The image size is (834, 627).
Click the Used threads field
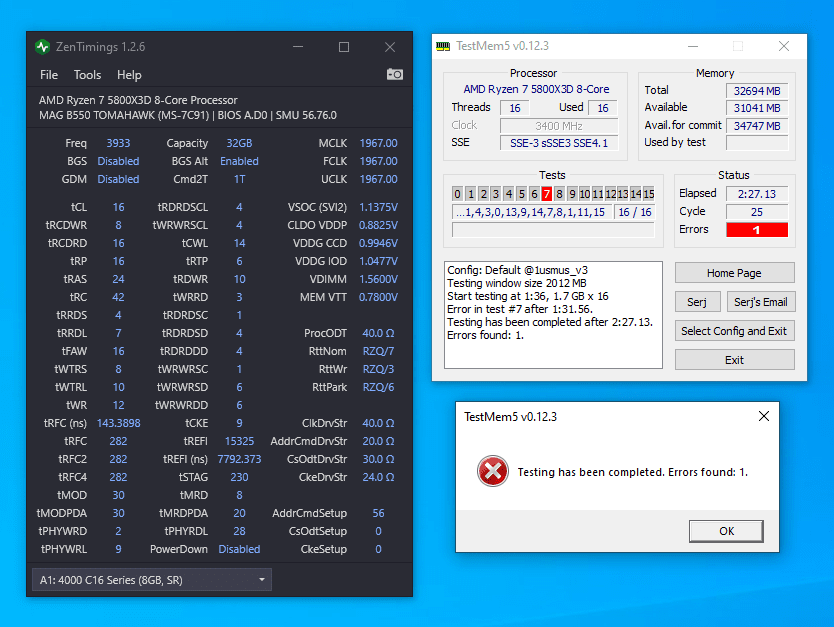click(x=602, y=108)
